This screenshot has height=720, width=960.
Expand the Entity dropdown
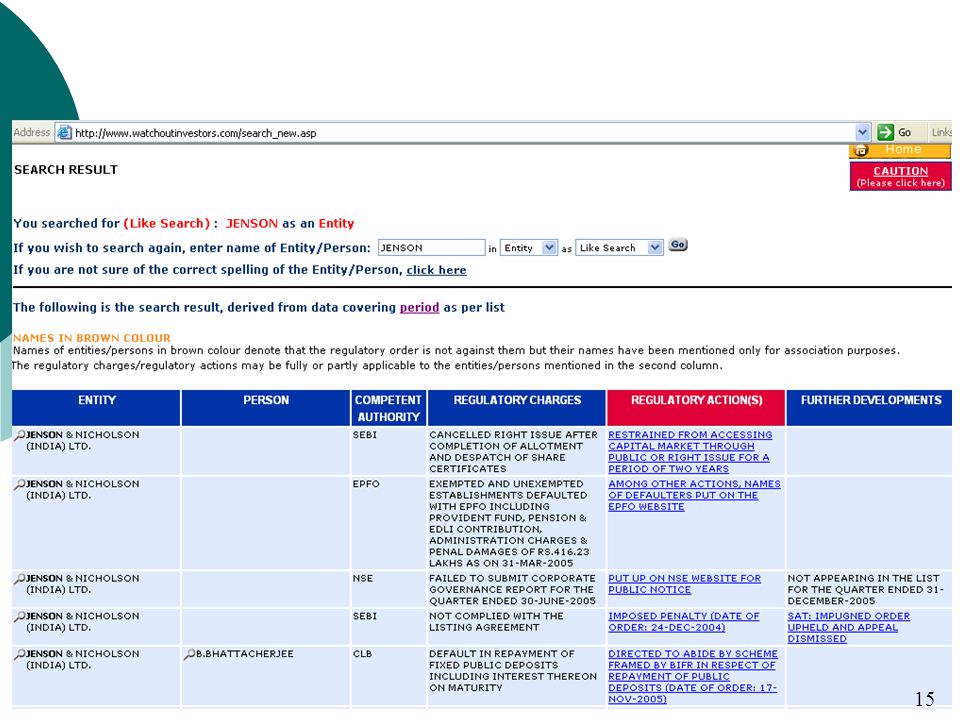coord(549,247)
